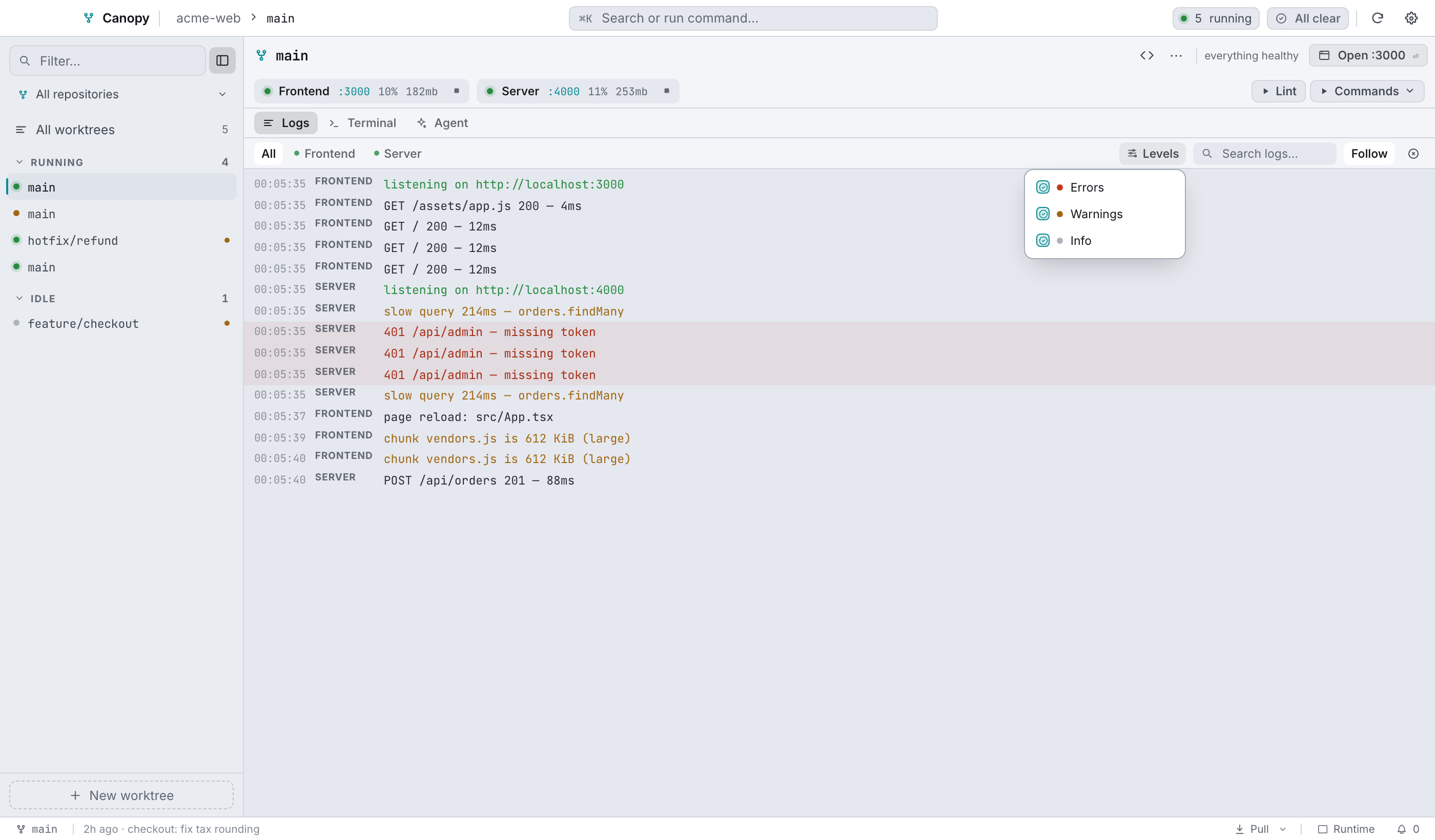Image resolution: width=1435 pixels, height=840 pixels.
Task: Select the hotfix/refund worktree
Action: point(122,241)
